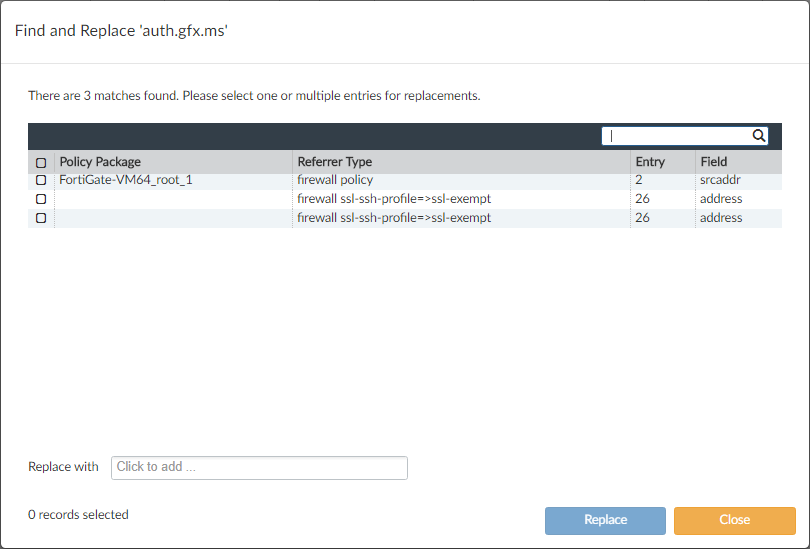Select last 'firewall ssl-ssh-profile=>ssl-exempt' entry
This screenshot has width=810, height=549.
click(x=394, y=218)
